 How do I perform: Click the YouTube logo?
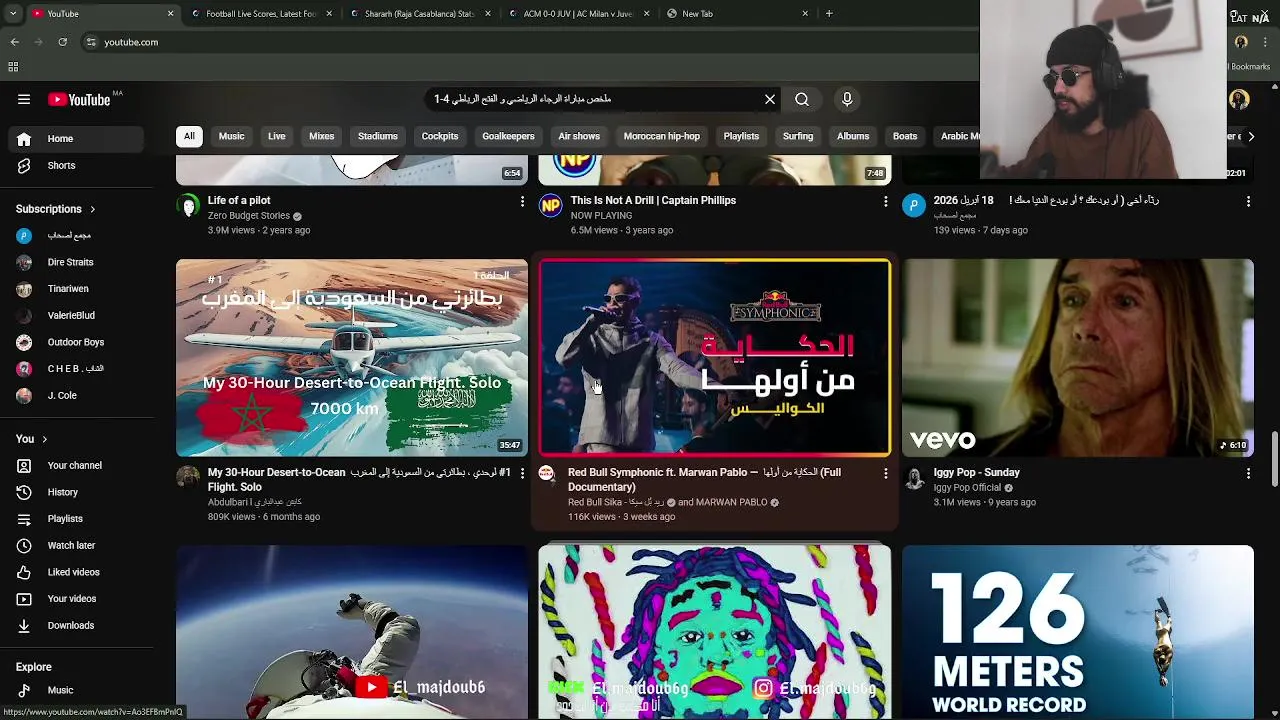click(80, 99)
